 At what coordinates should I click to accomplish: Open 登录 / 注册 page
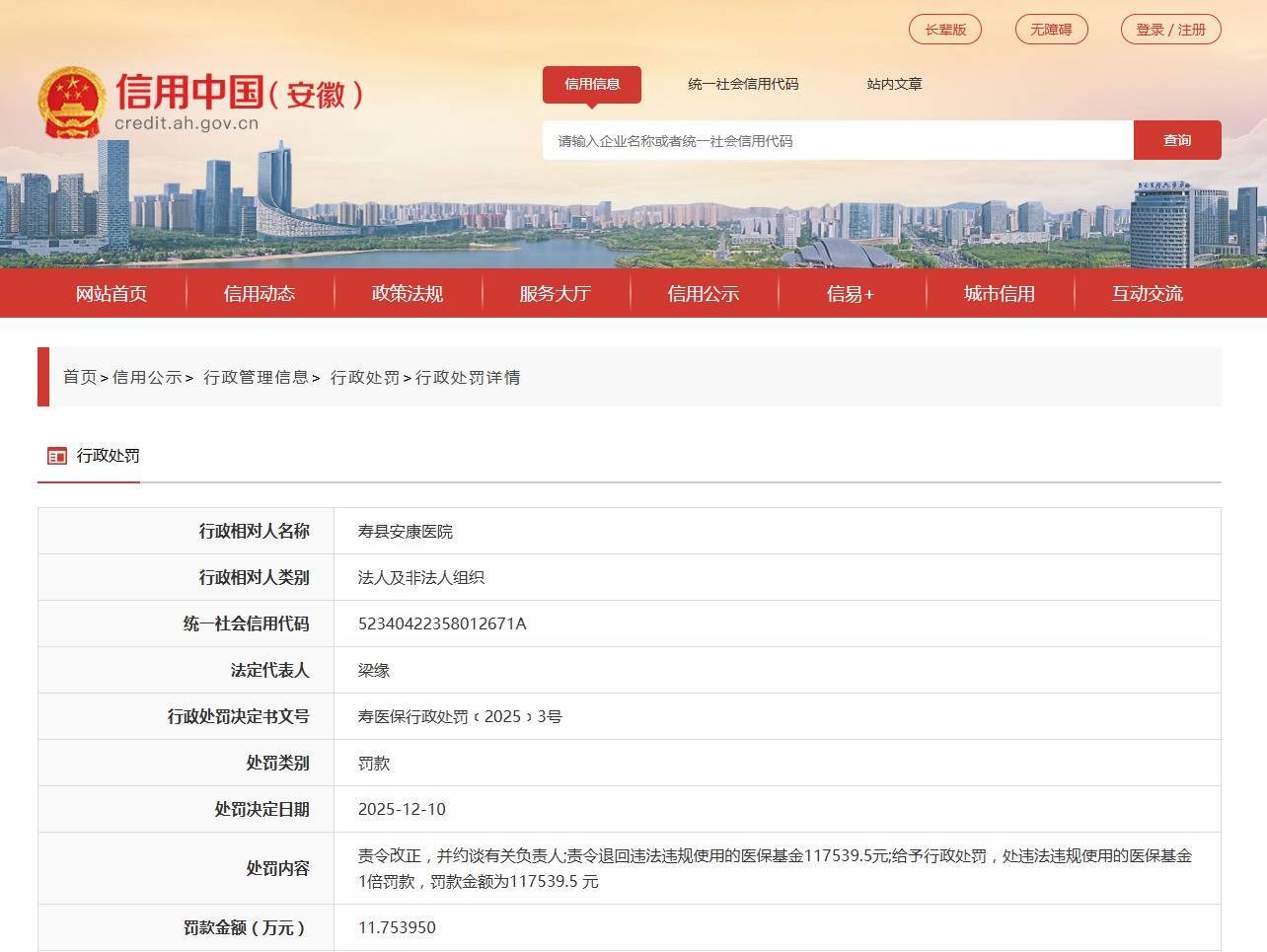coord(1170,30)
